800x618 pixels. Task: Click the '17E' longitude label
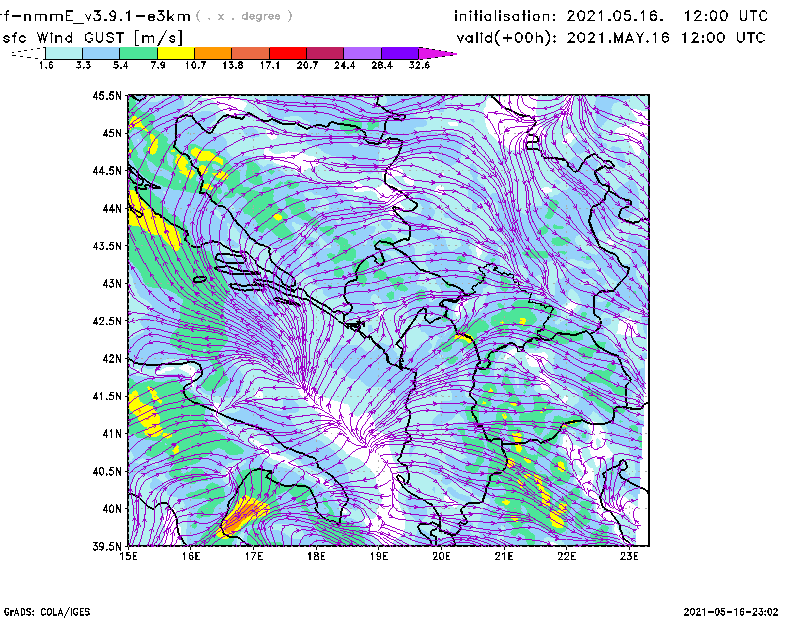254,556
